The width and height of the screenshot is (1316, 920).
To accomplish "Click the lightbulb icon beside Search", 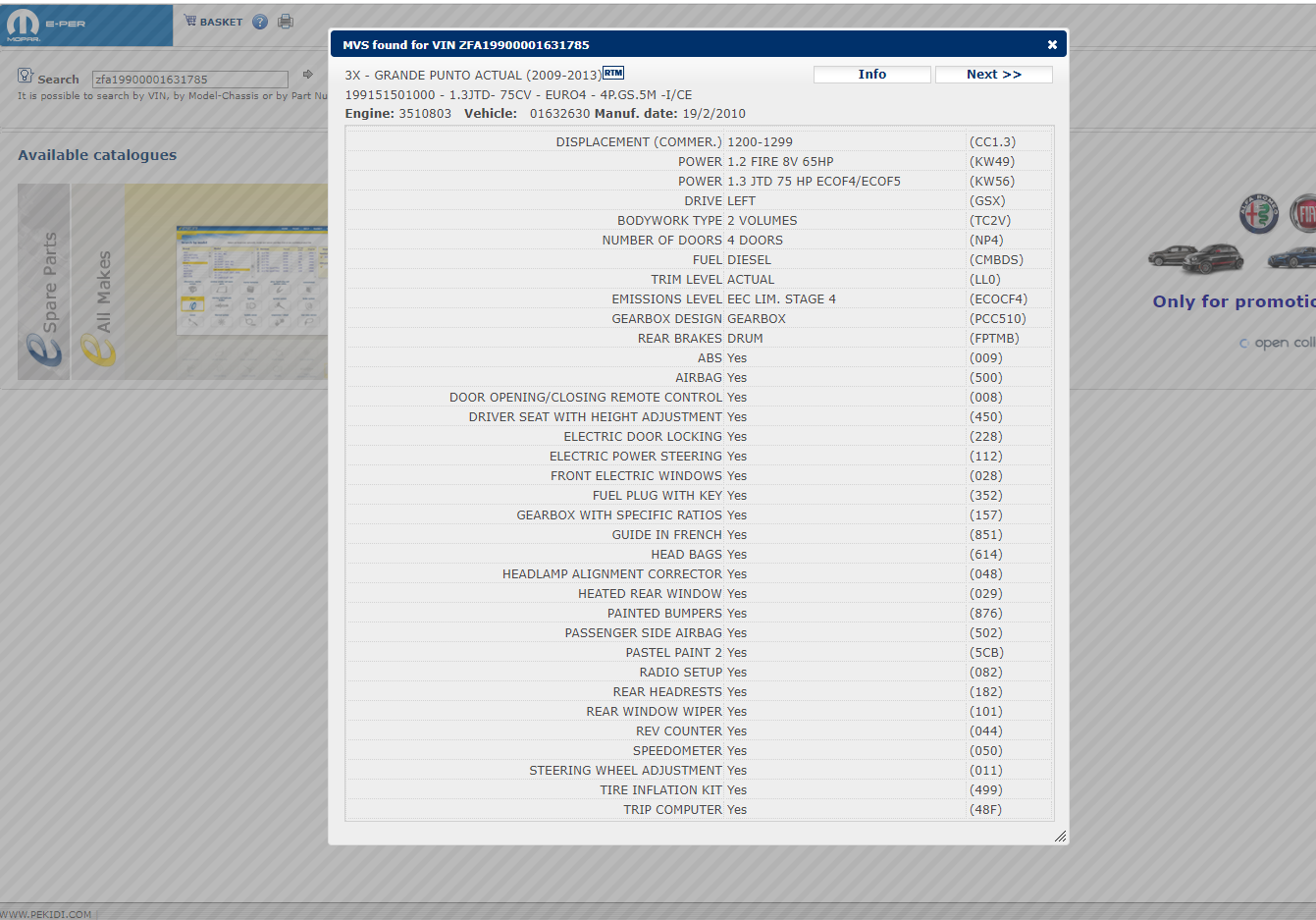I will tap(26, 77).
